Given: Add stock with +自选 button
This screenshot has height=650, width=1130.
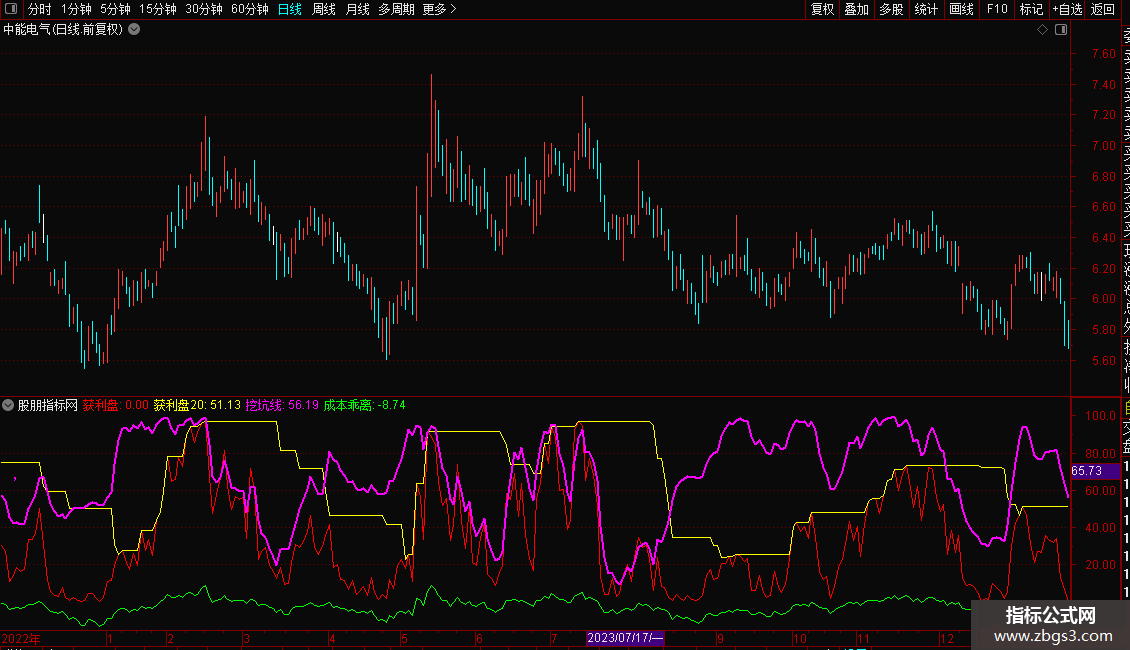Looking at the screenshot, I should (1067, 9).
